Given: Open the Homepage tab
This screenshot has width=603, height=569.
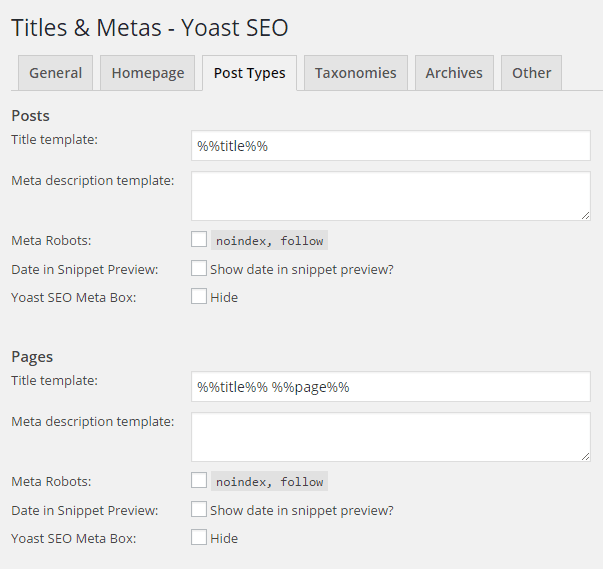Looking at the screenshot, I should pyautogui.click(x=148, y=73).
